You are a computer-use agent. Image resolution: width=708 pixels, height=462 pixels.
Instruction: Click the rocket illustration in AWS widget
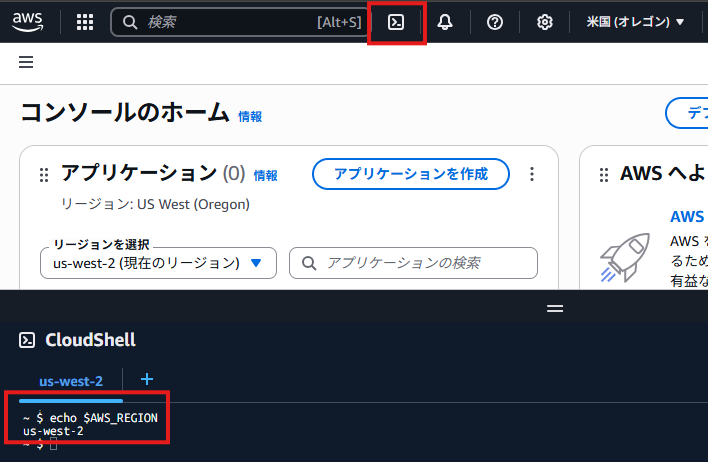tap(625, 257)
